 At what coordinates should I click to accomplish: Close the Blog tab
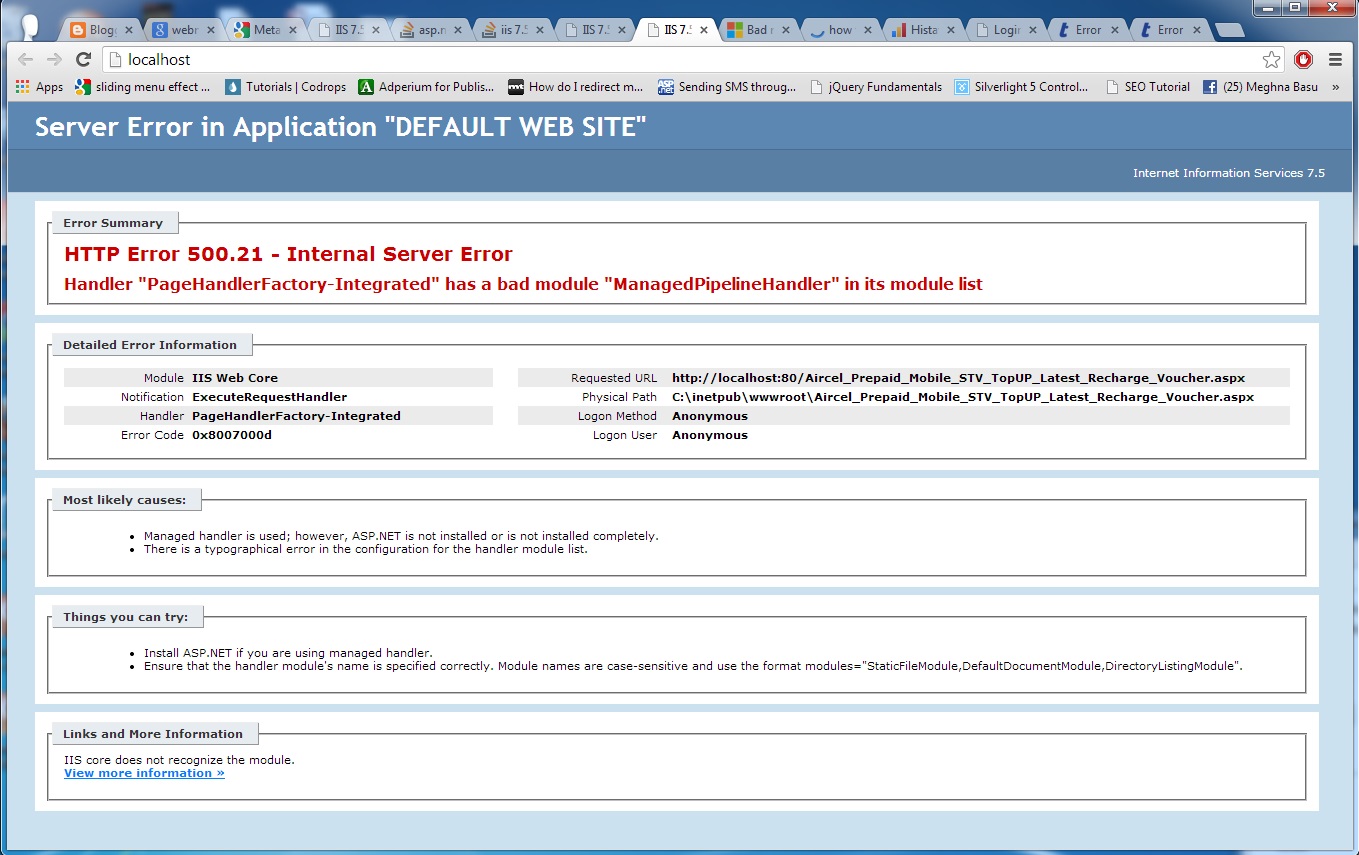tap(128, 30)
